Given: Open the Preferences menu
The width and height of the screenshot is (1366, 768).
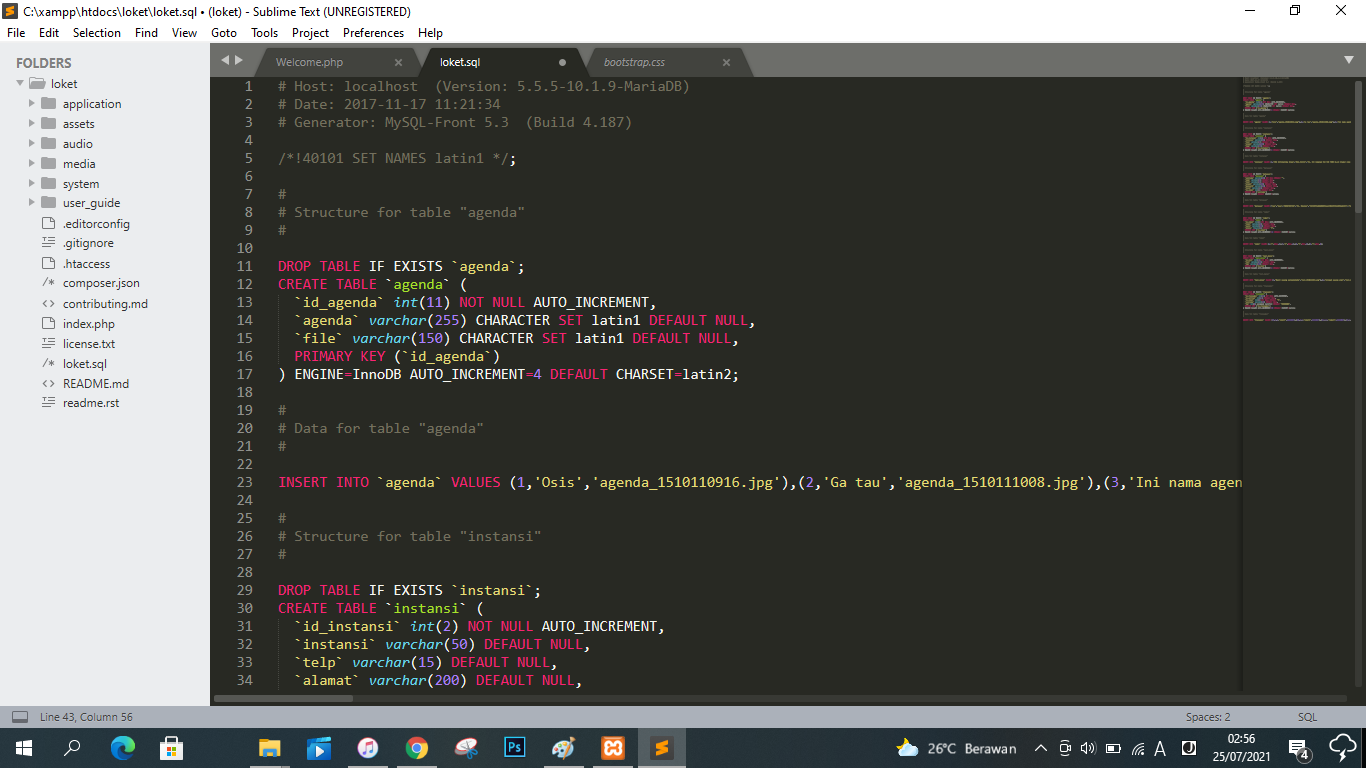Looking at the screenshot, I should pyautogui.click(x=373, y=33).
